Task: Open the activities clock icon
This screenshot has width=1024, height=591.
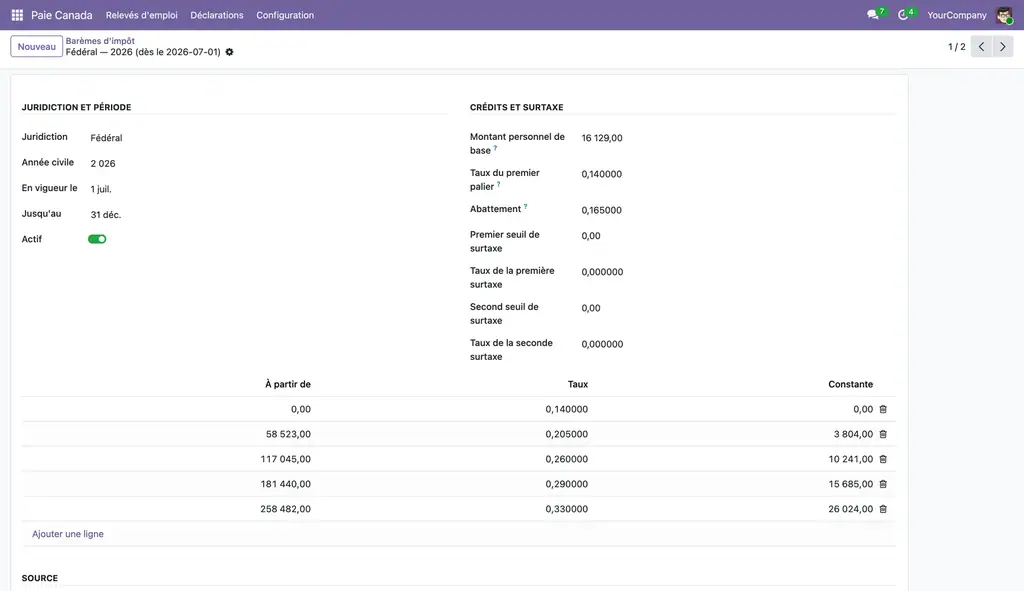Action: pyautogui.click(x=903, y=15)
